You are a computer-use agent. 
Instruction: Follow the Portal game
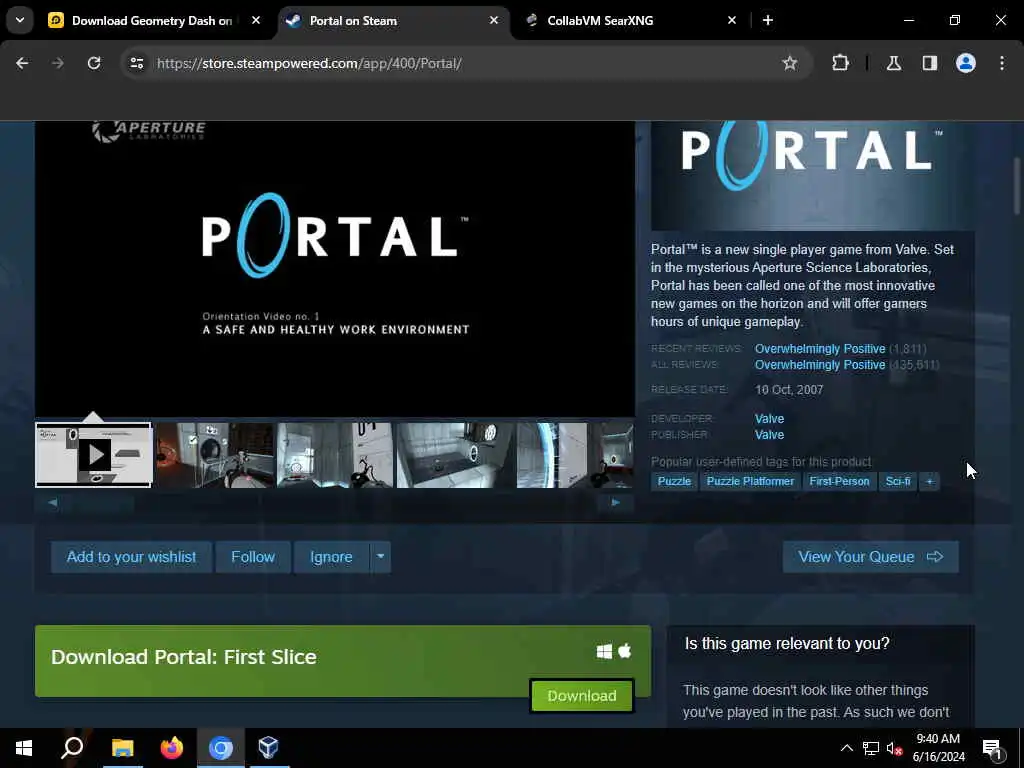253,557
